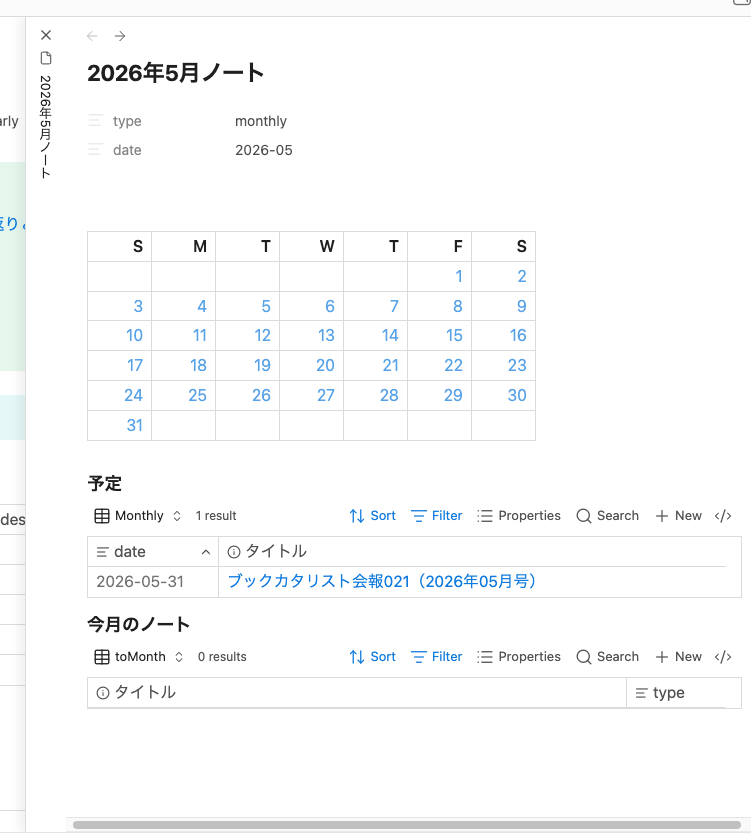Open calendar day 22 link

click(454, 366)
